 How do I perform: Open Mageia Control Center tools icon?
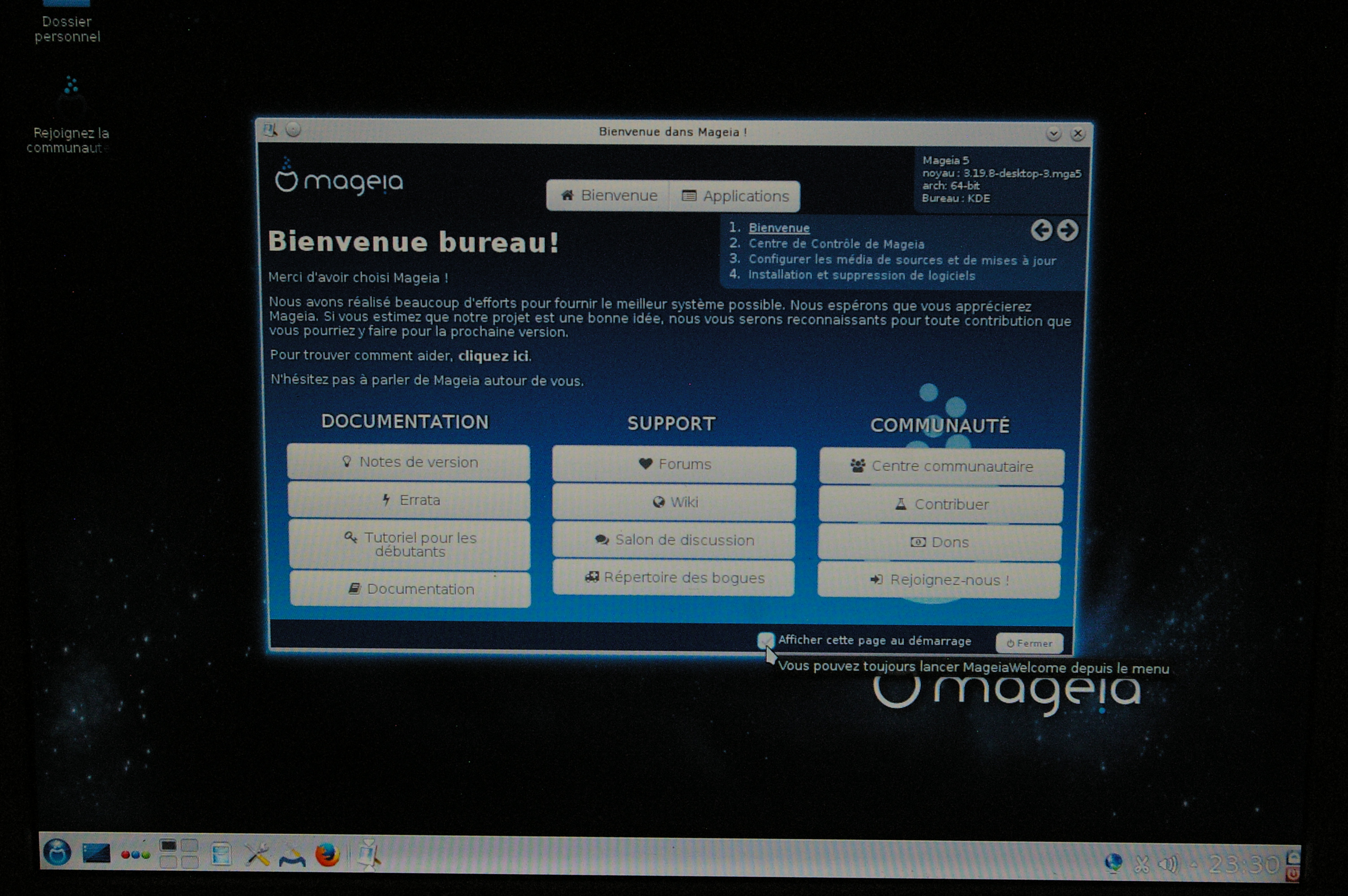[257, 855]
